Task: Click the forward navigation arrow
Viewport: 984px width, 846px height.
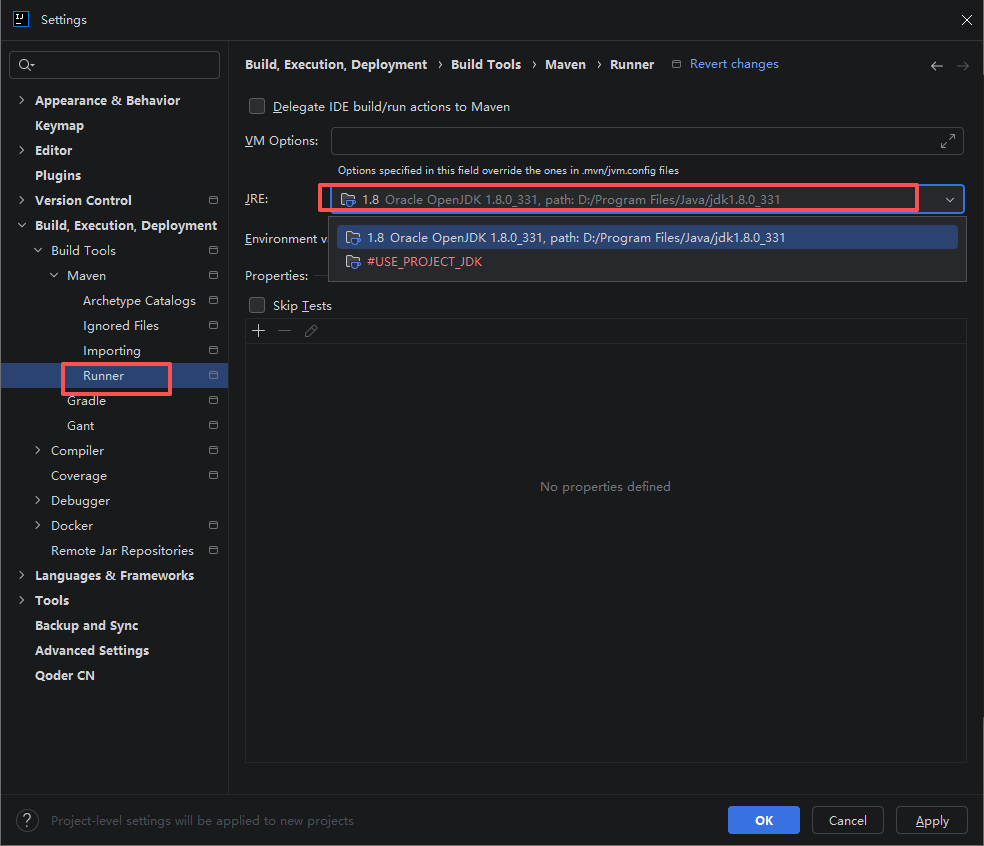Action: (x=963, y=66)
